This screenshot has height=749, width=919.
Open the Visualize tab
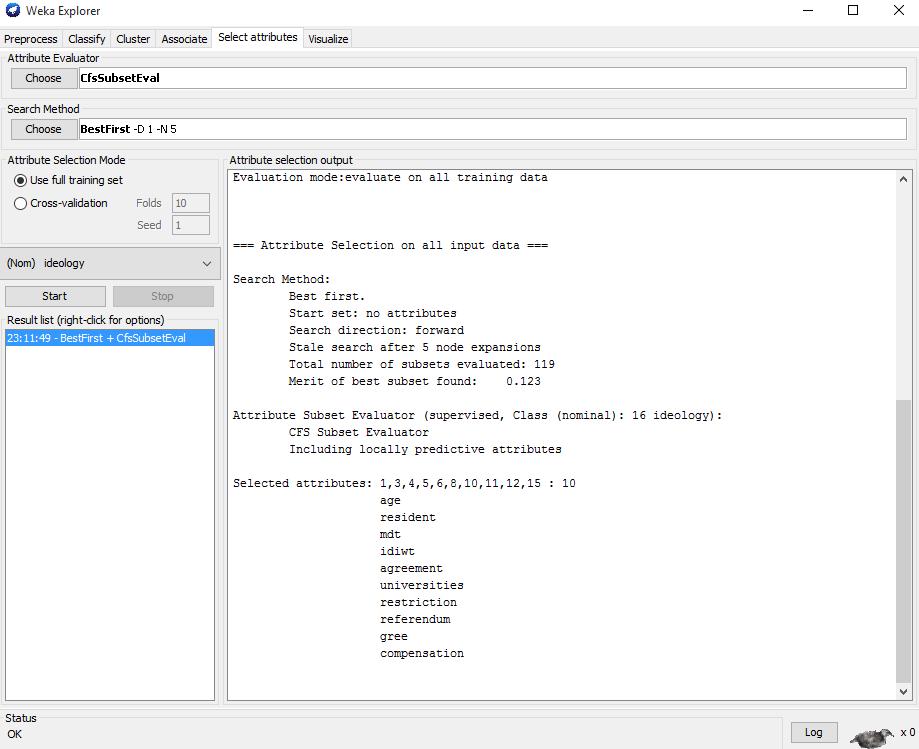[328, 39]
